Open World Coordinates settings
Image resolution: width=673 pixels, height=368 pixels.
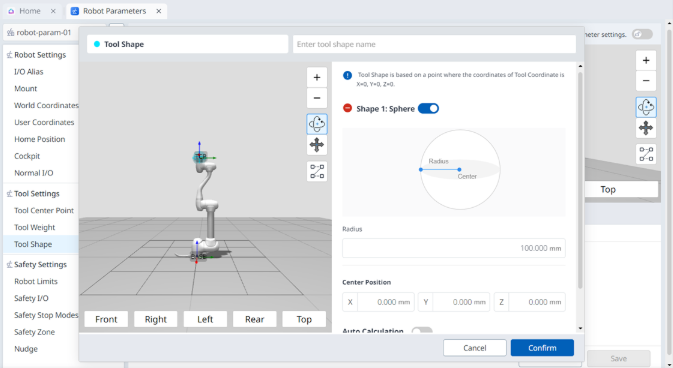pos(46,105)
